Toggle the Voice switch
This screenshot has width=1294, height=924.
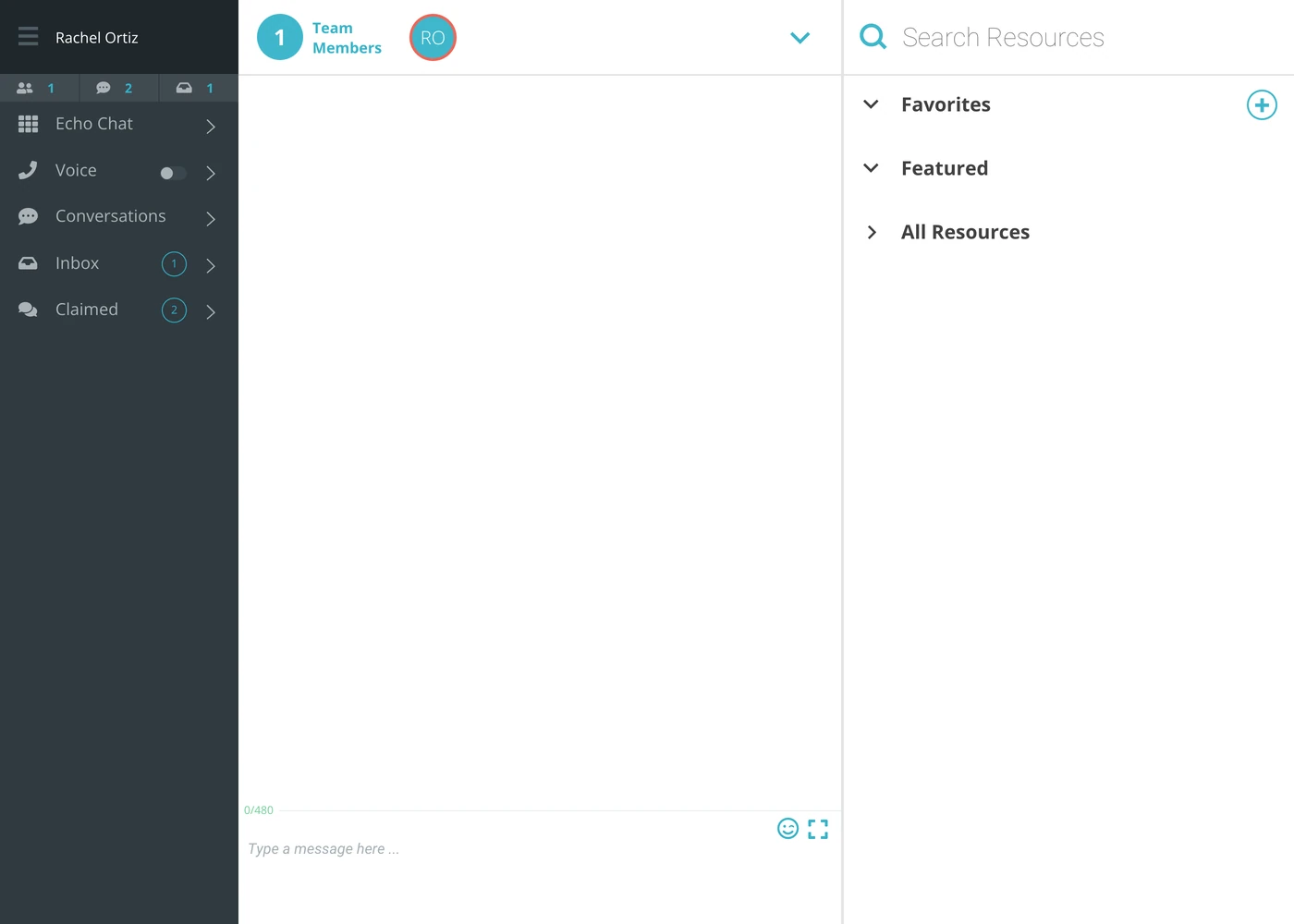tap(173, 173)
